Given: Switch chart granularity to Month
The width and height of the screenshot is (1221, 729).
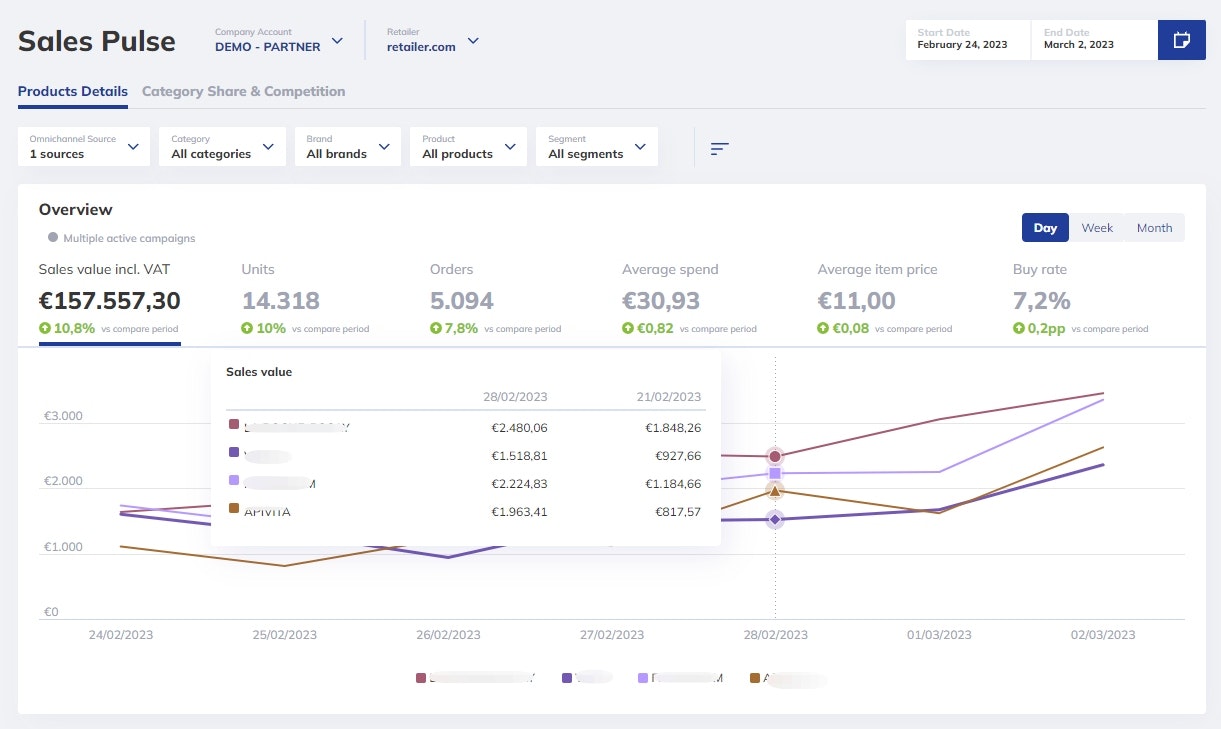Looking at the screenshot, I should coord(1154,228).
